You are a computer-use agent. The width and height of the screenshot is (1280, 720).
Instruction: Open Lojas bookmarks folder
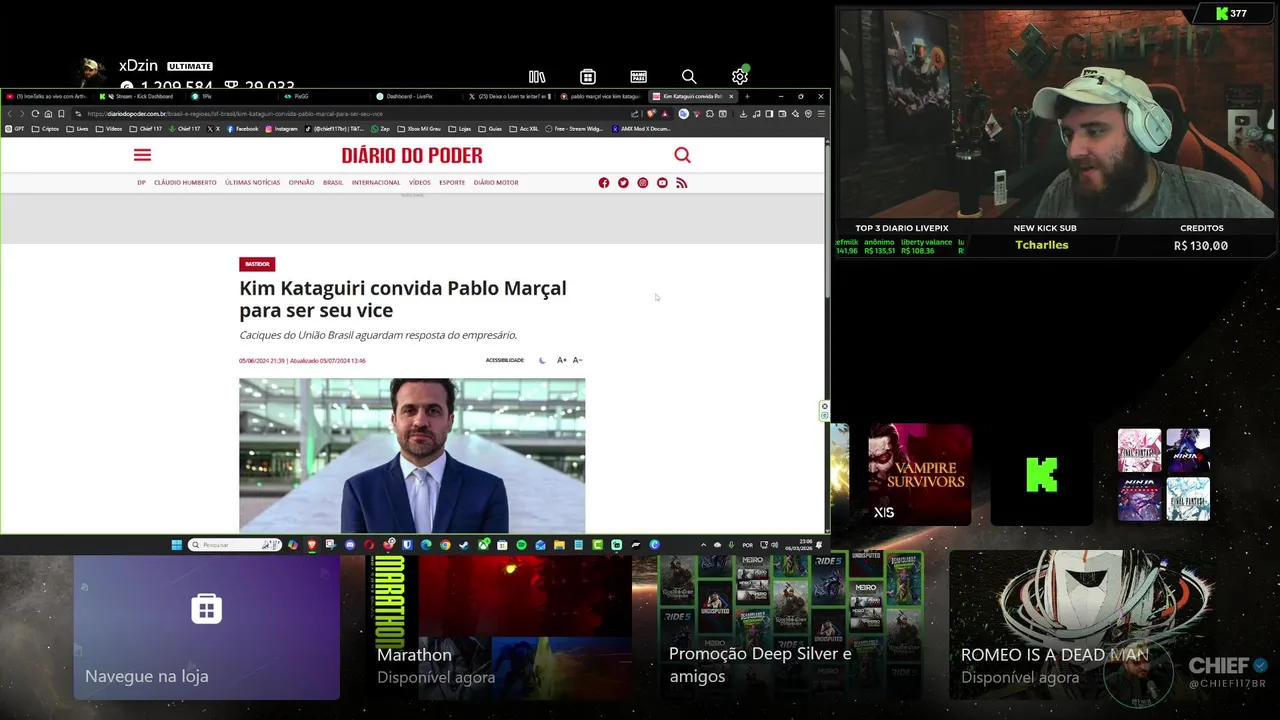[460, 129]
